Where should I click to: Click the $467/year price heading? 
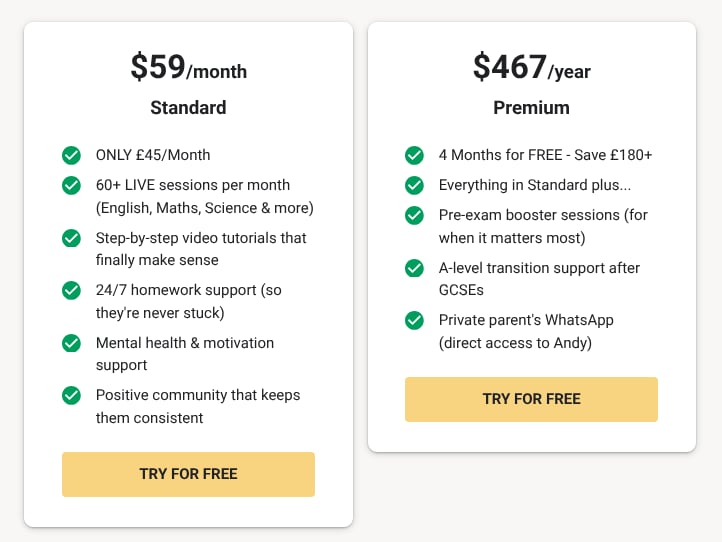[x=531, y=68]
